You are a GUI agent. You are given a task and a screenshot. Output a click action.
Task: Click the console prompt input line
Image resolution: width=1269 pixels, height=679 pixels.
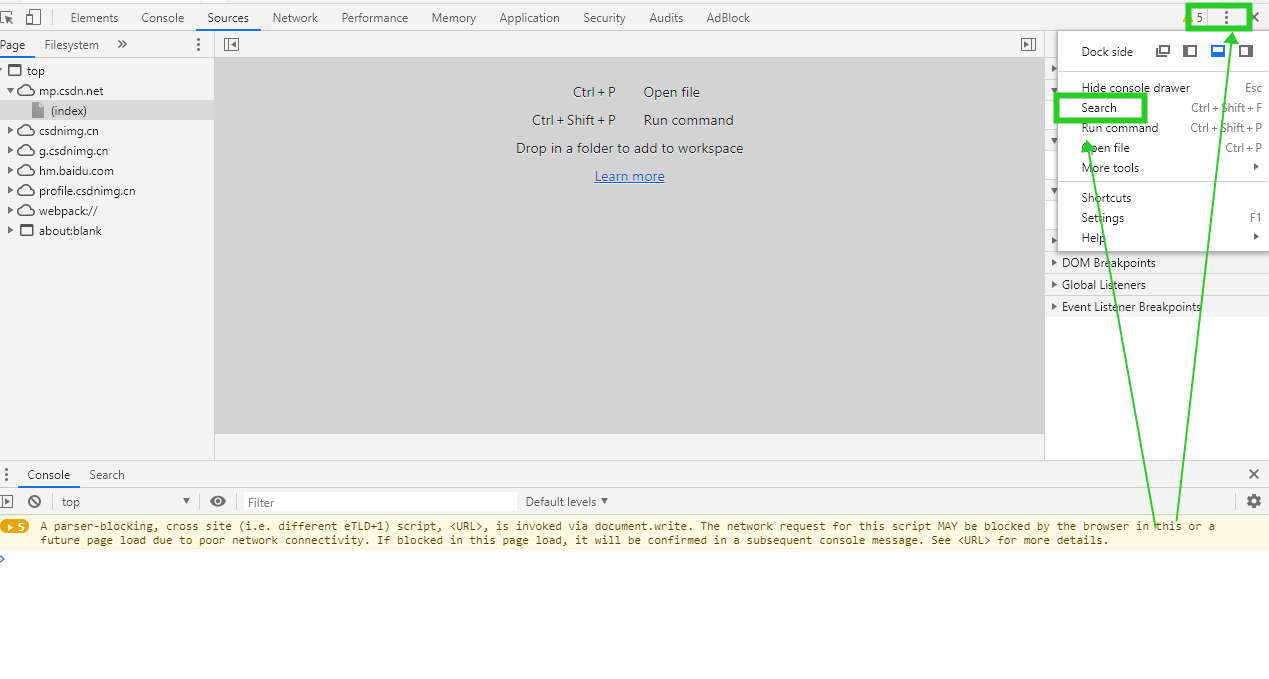[634, 558]
